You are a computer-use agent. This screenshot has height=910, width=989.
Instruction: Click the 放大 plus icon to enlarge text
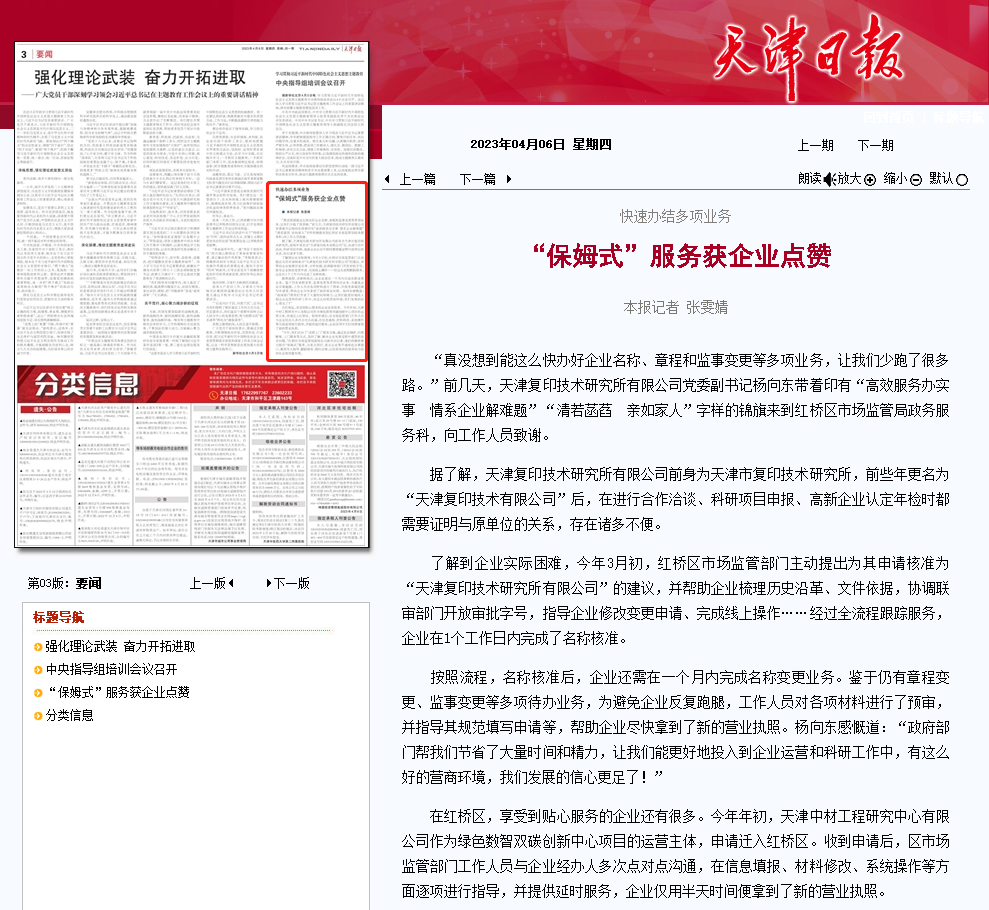870,178
